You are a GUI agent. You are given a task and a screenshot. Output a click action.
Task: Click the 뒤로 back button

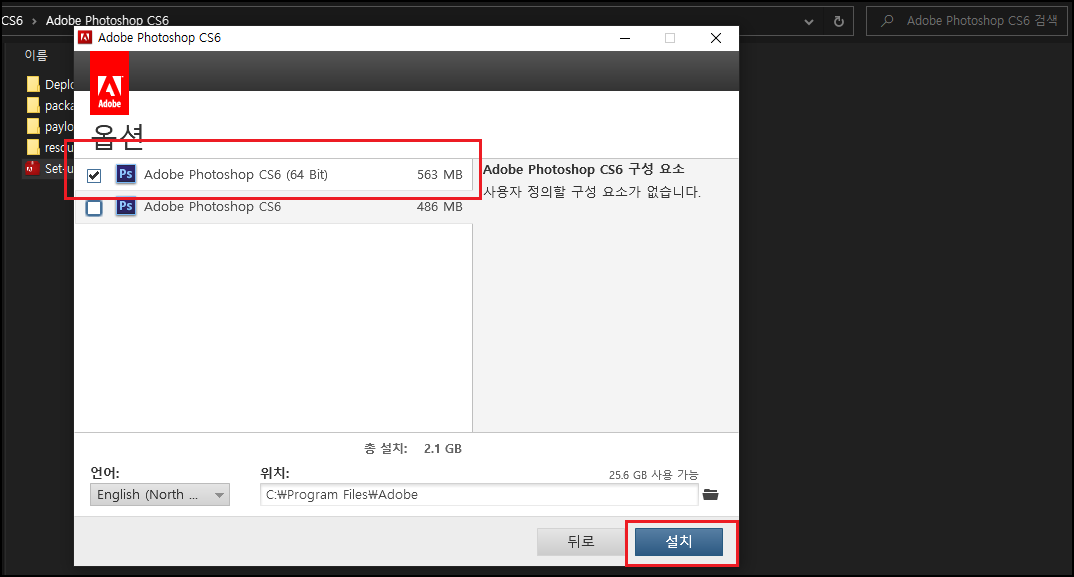[581, 542]
